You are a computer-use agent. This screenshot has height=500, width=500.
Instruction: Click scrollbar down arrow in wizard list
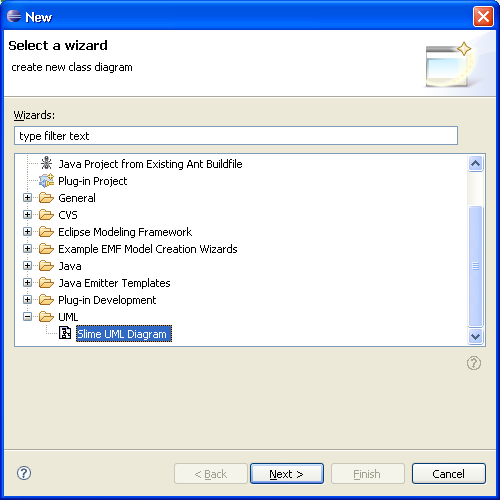475,336
